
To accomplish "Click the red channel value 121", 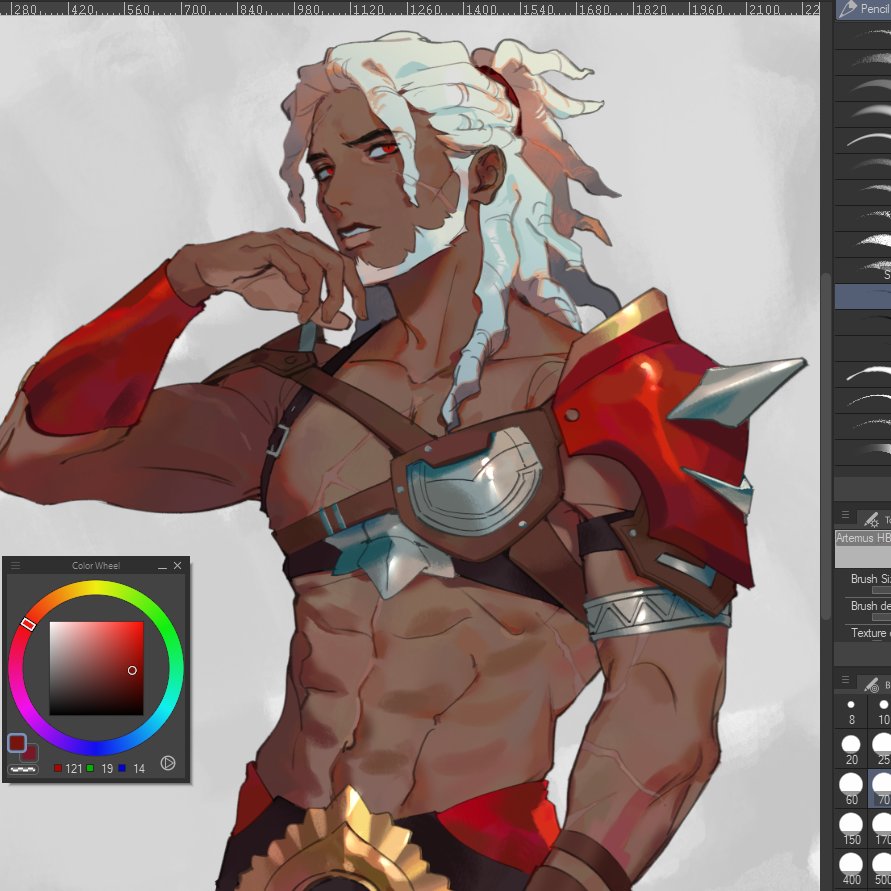I will pyautogui.click(x=74, y=769).
